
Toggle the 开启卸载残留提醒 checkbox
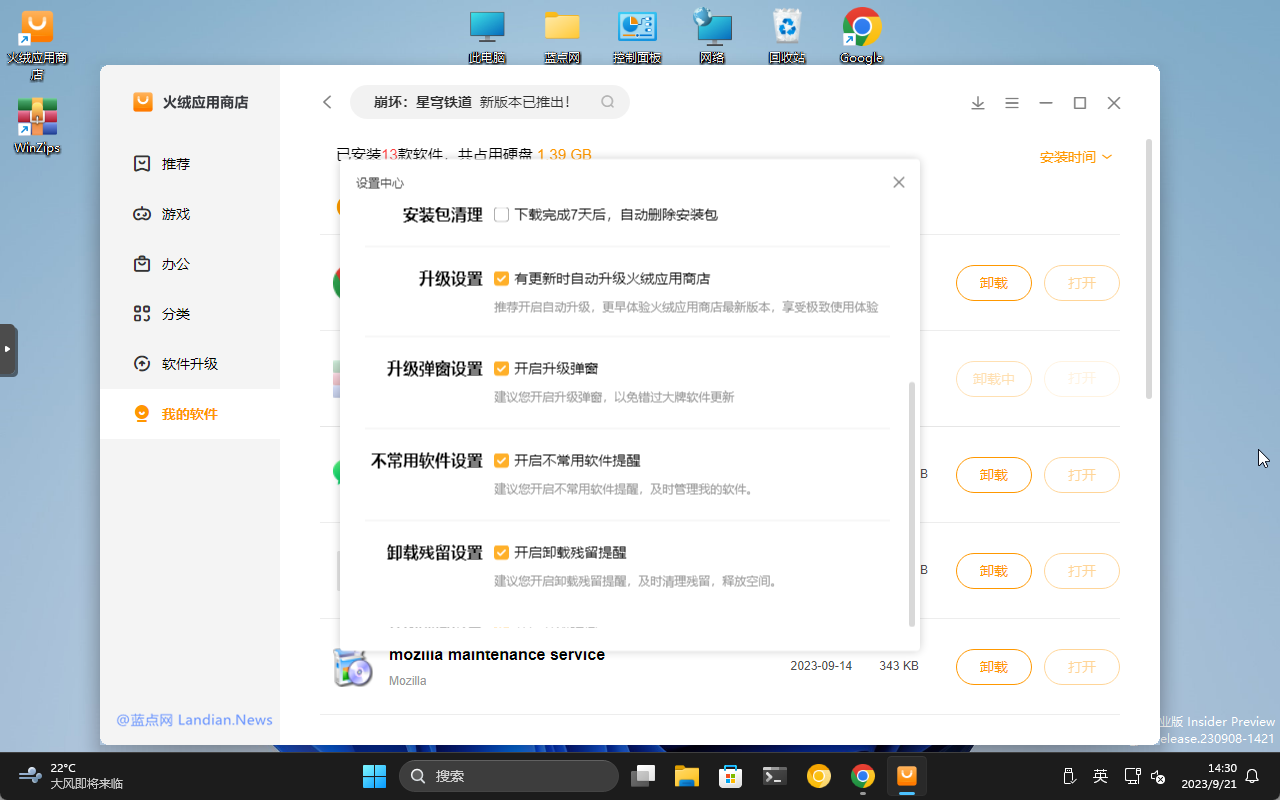tap(502, 553)
